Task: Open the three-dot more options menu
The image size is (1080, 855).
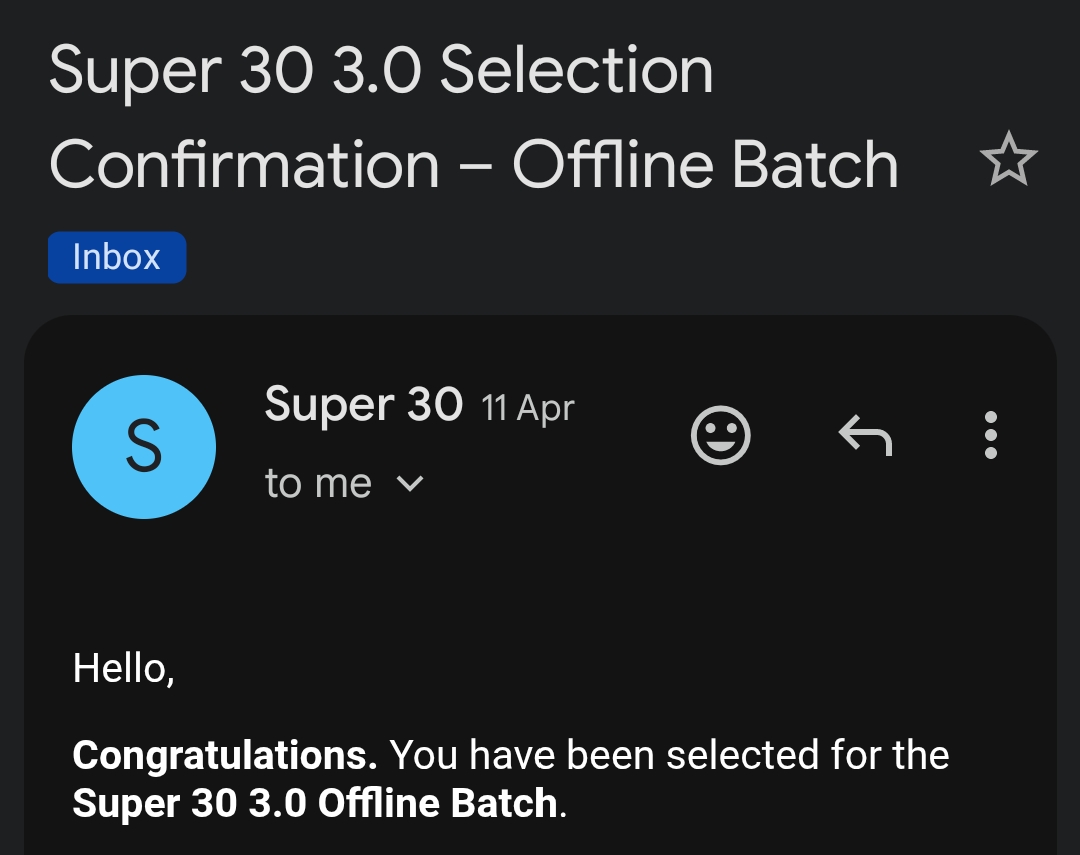Action: click(x=990, y=435)
